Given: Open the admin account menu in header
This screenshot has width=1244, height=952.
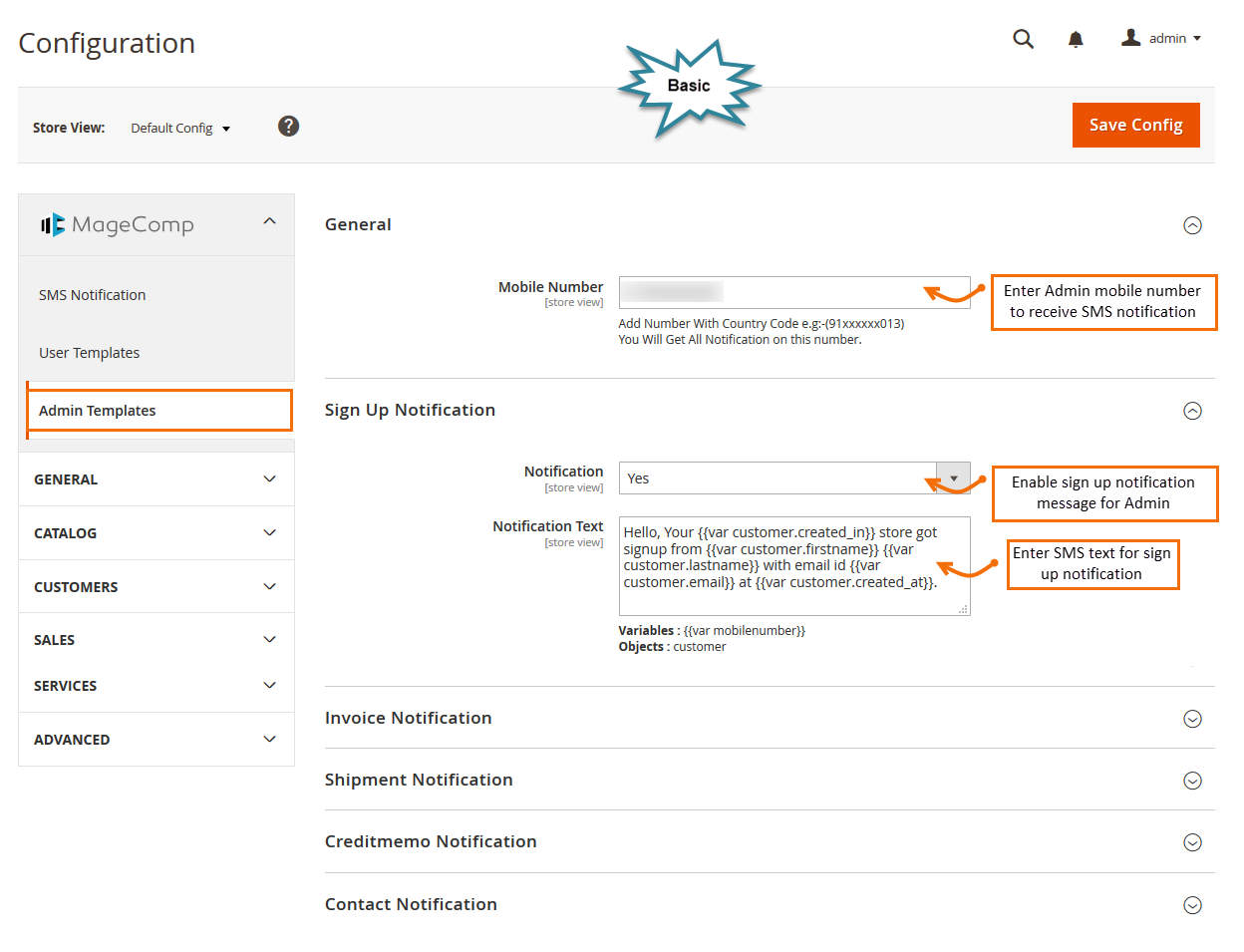Looking at the screenshot, I should point(1161,38).
